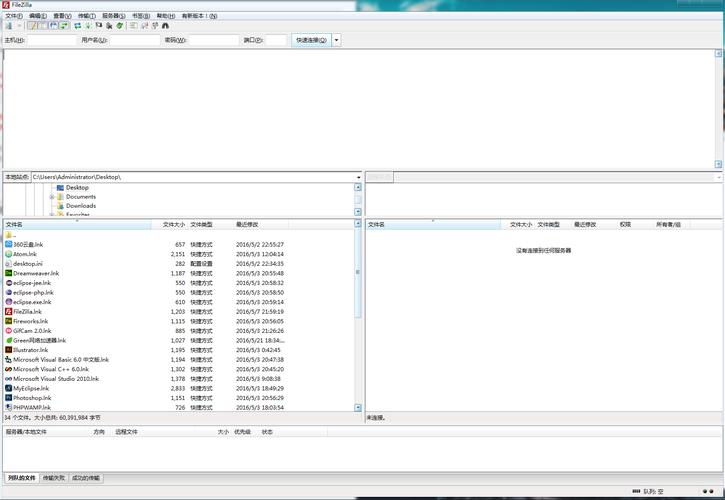Click the 密码(W) password input field
This screenshot has height=500, width=725.
pyautogui.click(x=214, y=40)
